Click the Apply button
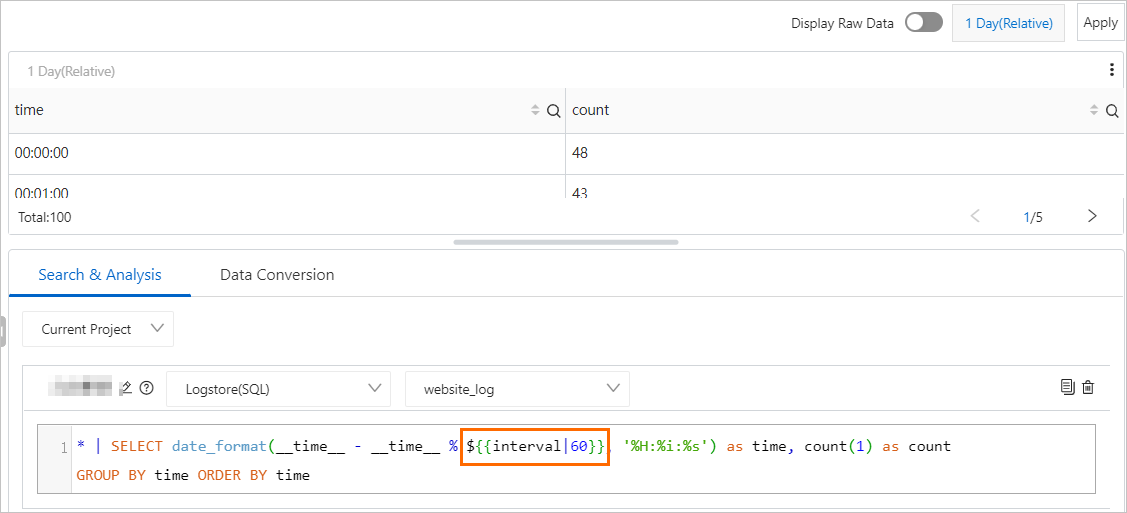 [x=1100, y=22]
